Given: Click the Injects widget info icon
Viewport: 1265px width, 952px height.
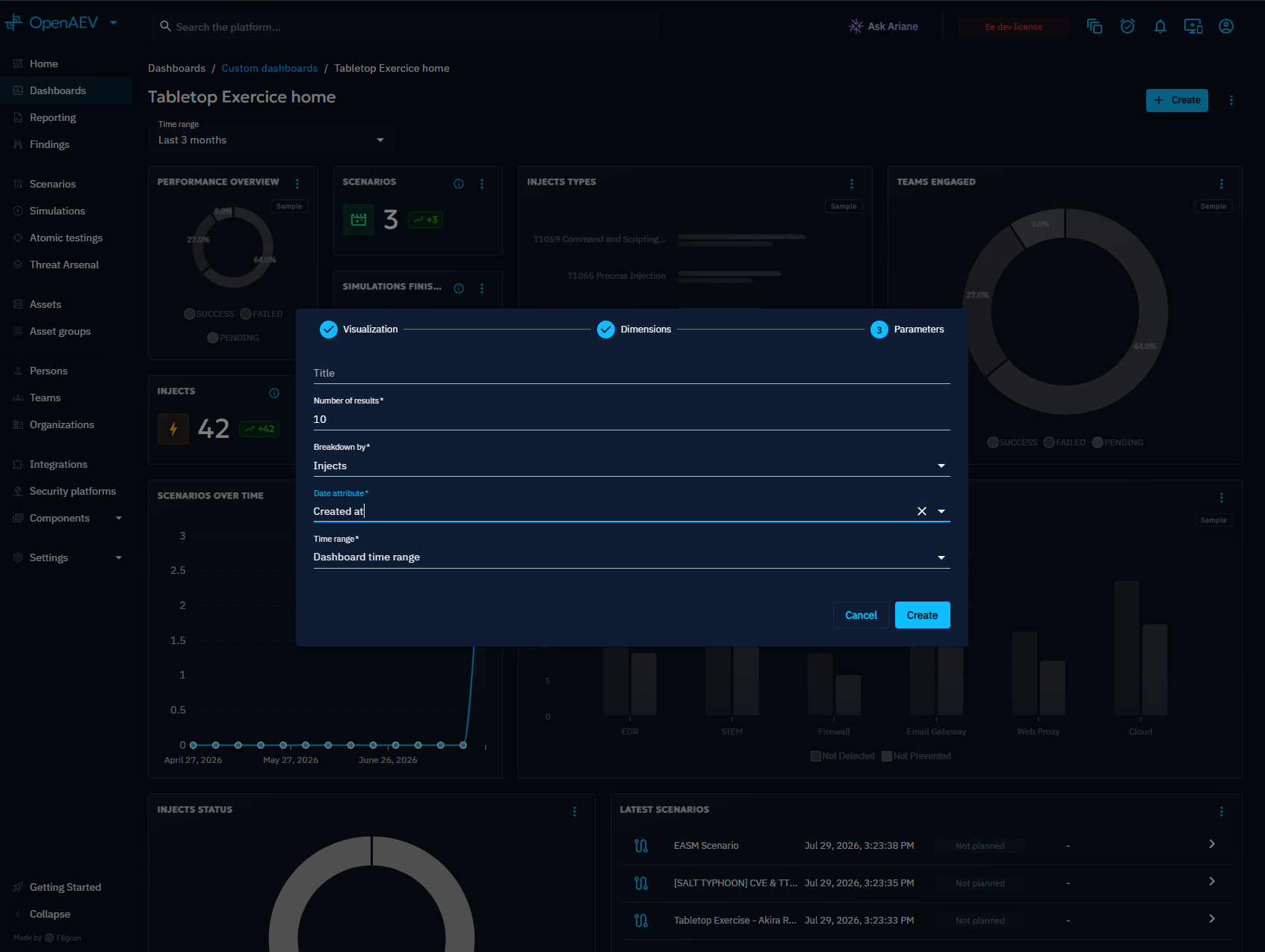Looking at the screenshot, I should coord(274,393).
